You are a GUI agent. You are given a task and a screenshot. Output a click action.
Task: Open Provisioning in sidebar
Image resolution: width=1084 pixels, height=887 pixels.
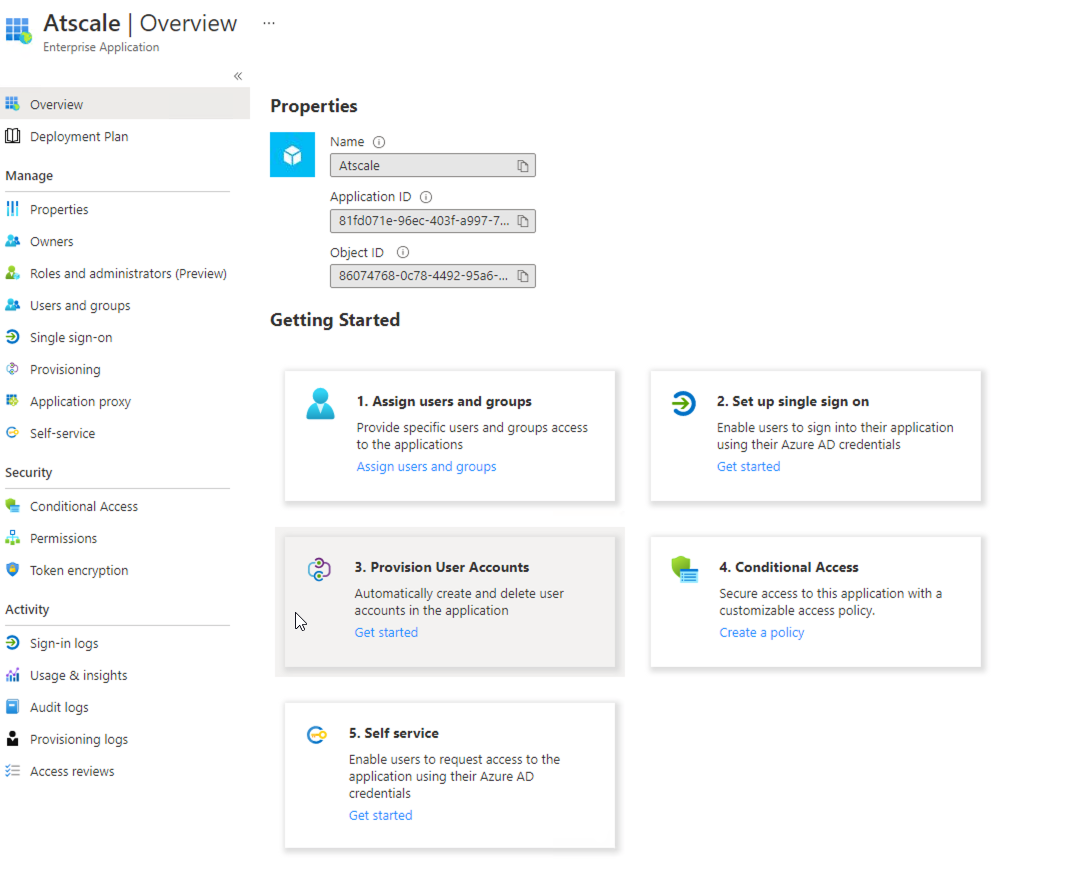pos(65,369)
